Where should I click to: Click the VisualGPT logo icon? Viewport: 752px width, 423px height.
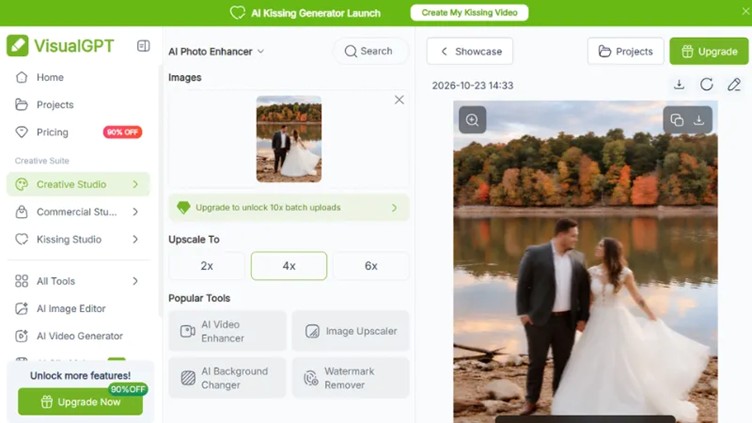18,46
